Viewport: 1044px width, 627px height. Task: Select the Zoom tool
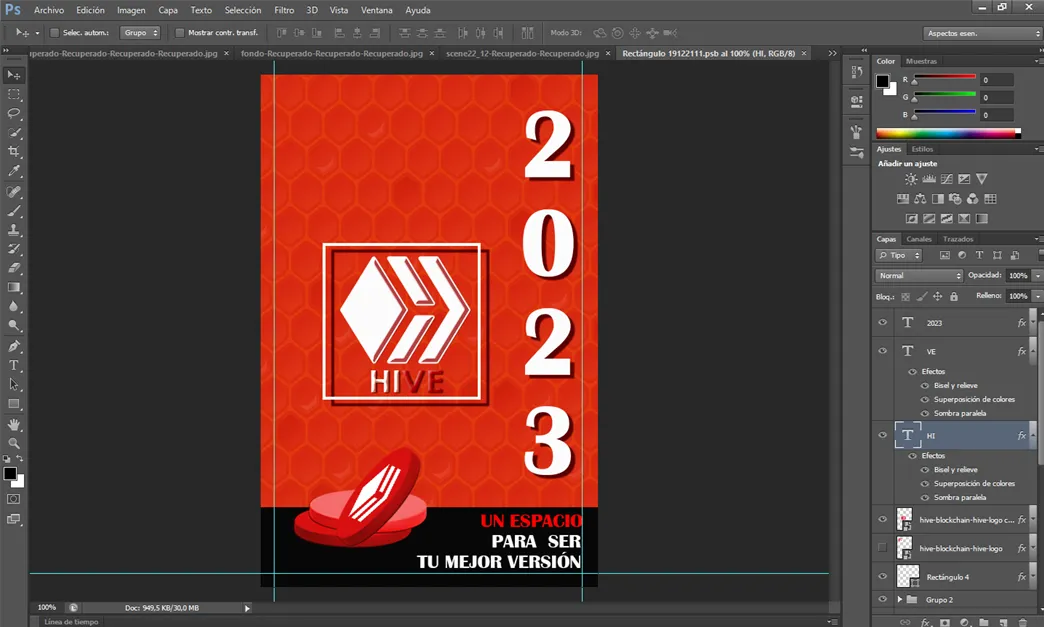[14, 443]
